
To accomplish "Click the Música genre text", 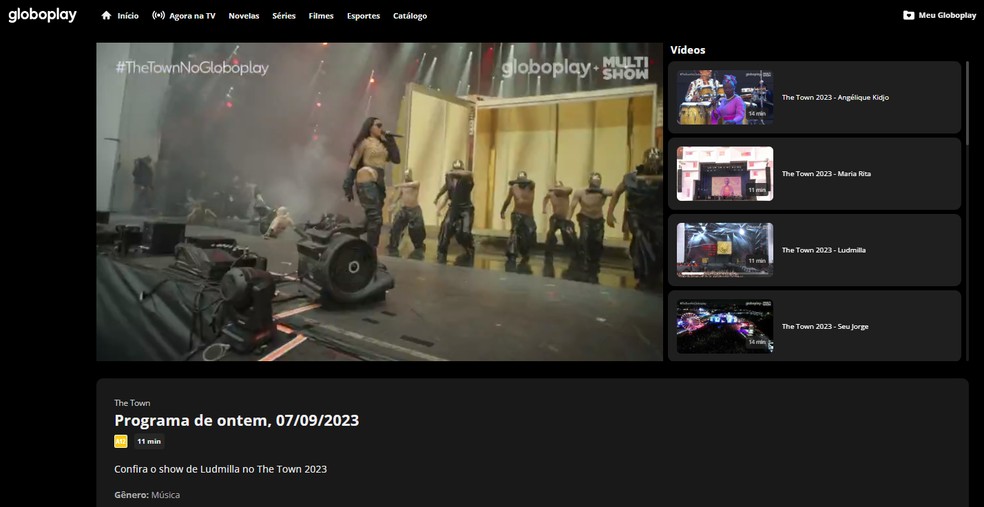I will (166, 495).
